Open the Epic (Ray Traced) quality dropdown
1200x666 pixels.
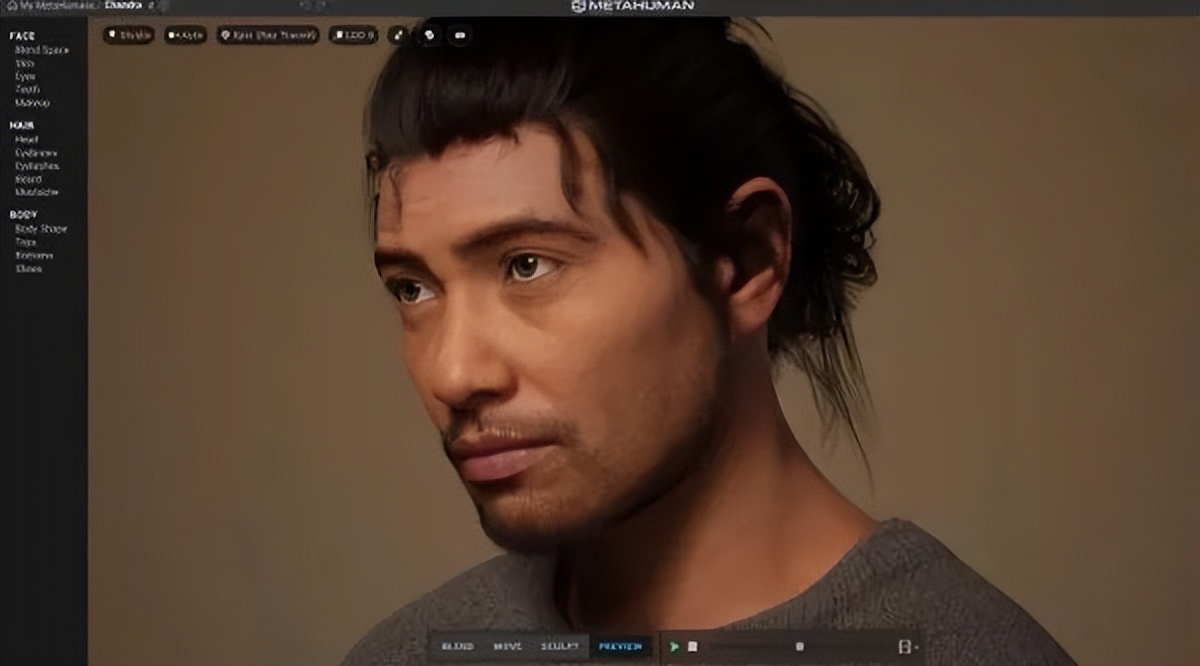tap(268, 35)
